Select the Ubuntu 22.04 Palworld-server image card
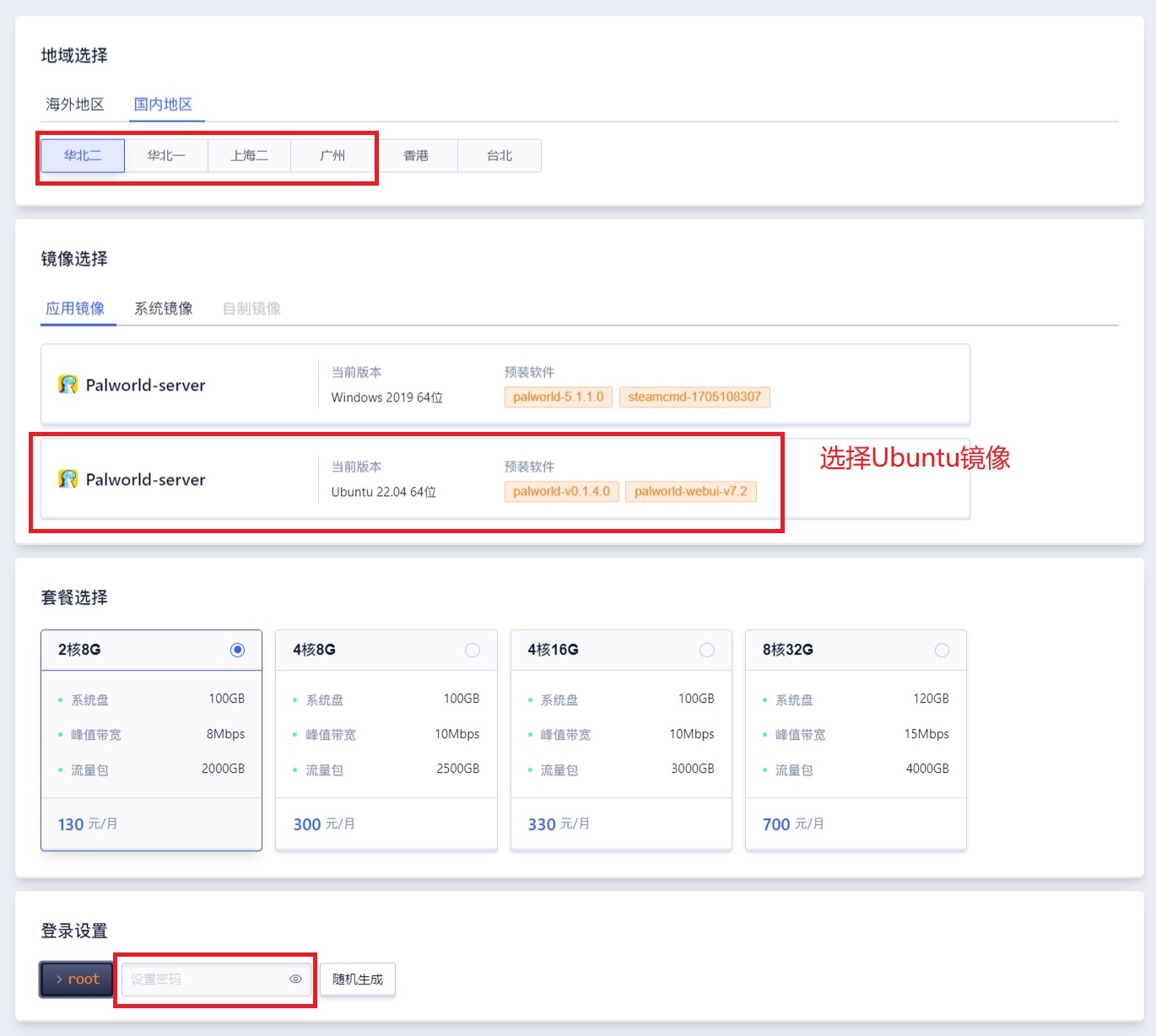The height and width of the screenshot is (1036, 1156). pos(505,479)
